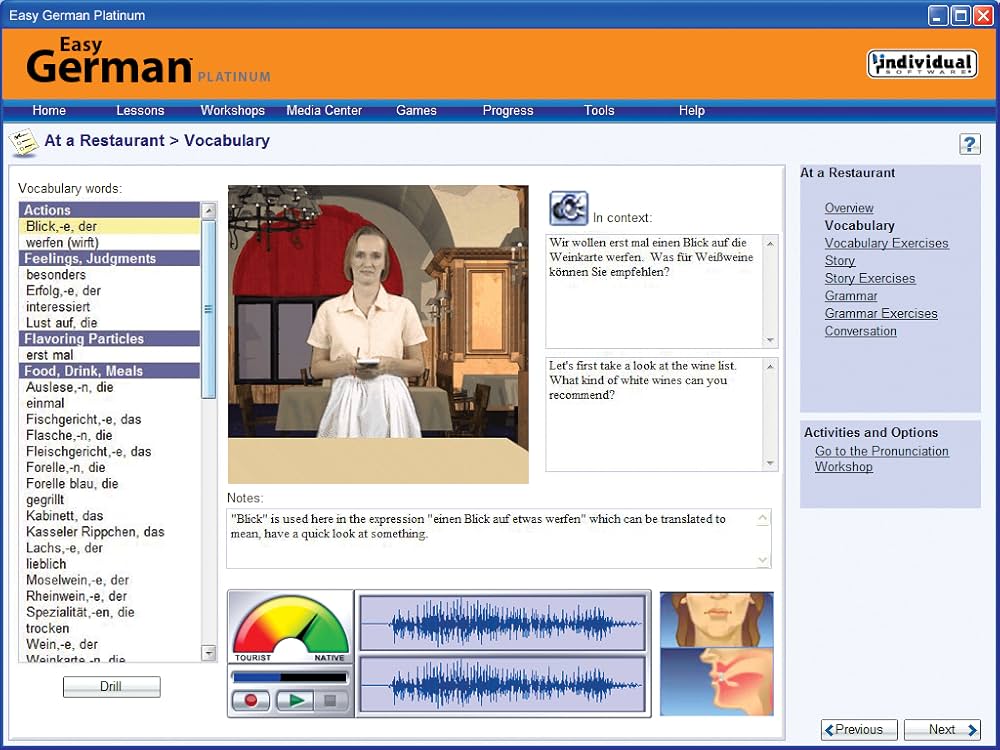Open help with the question mark icon
The height and width of the screenshot is (750, 1000).
(969, 144)
